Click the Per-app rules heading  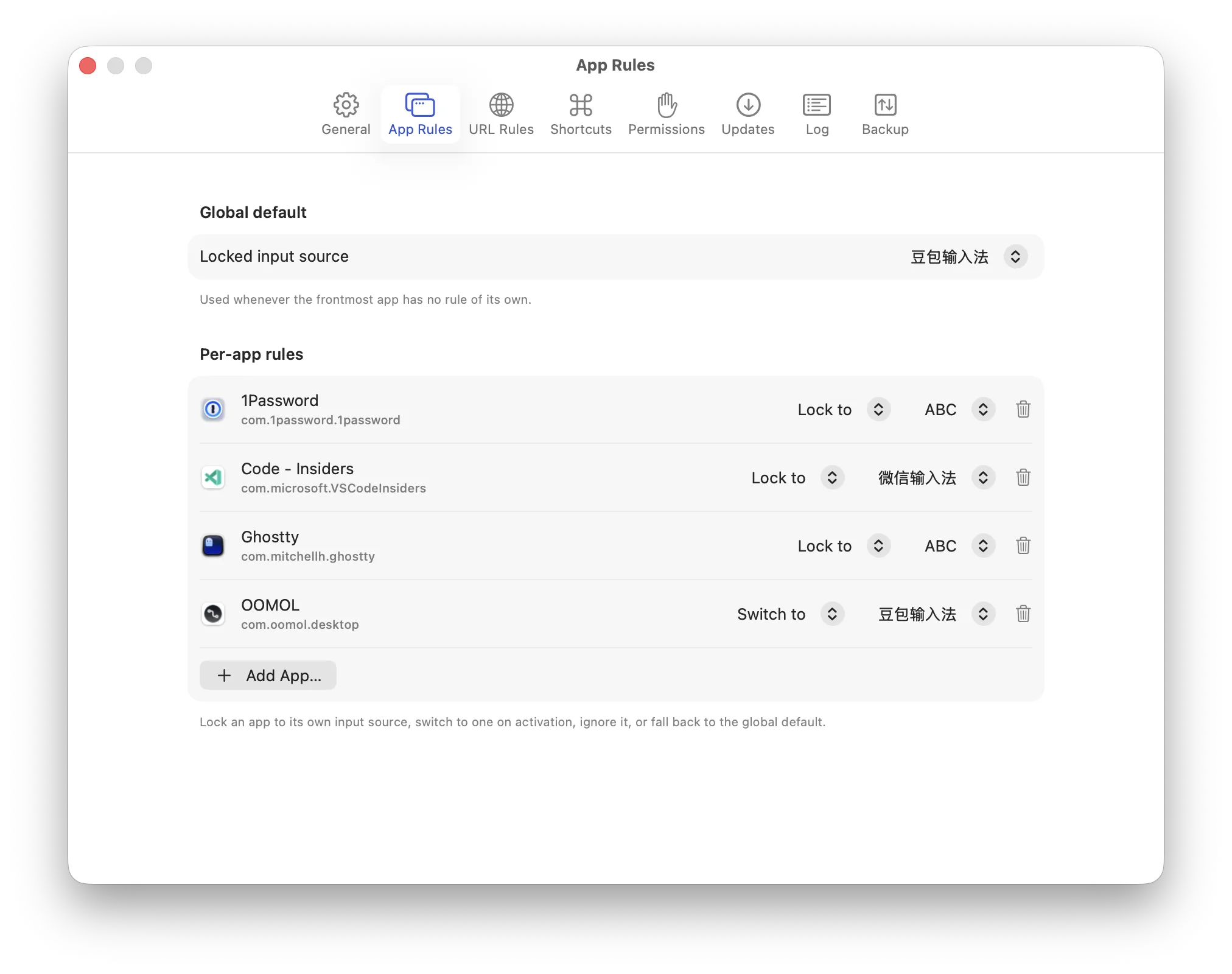(x=251, y=354)
